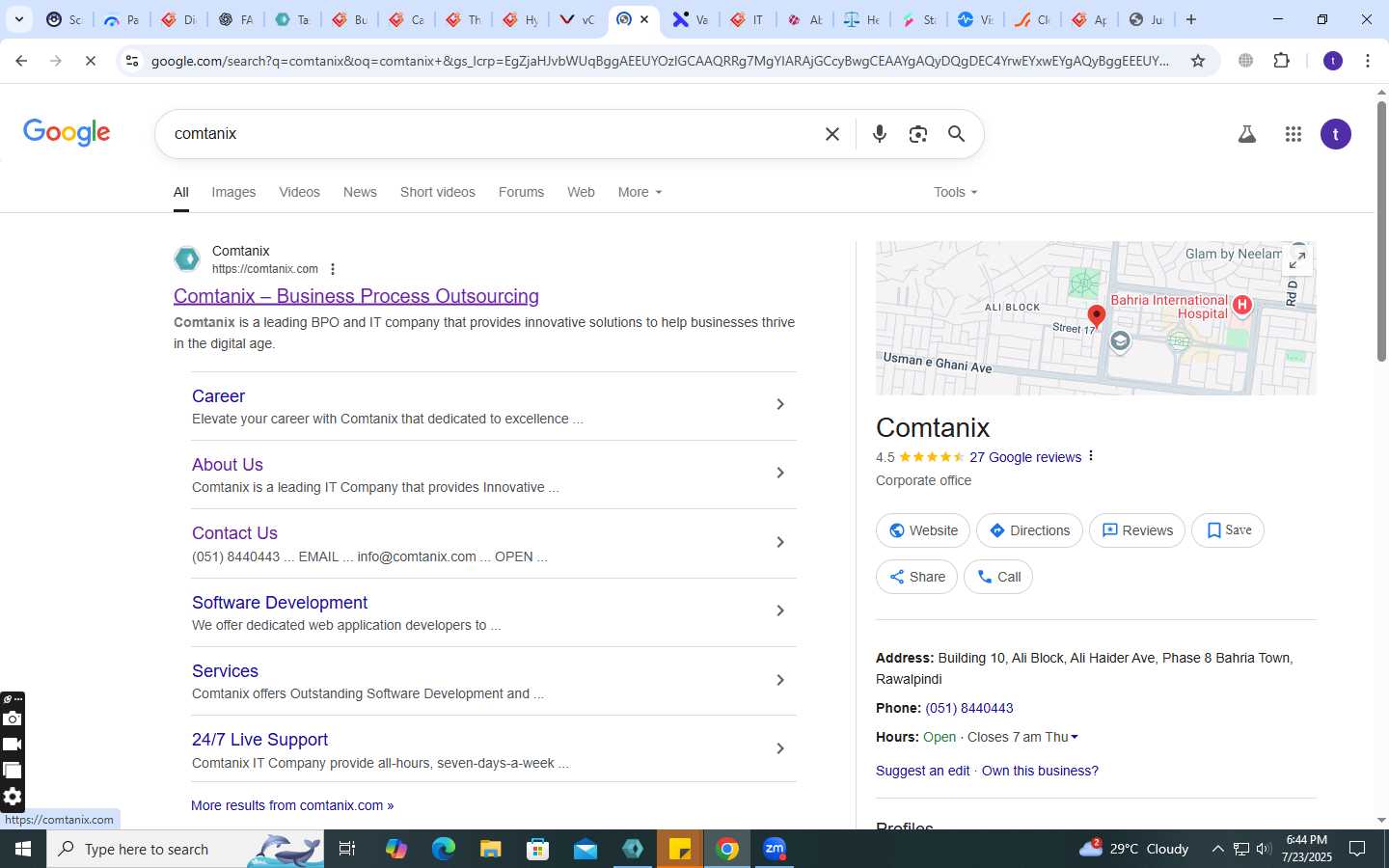Image resolution: width=1389 pixels, height=868 pixels.
Task: Open File Explorer from the taskbar
Action: click(490, 849)
